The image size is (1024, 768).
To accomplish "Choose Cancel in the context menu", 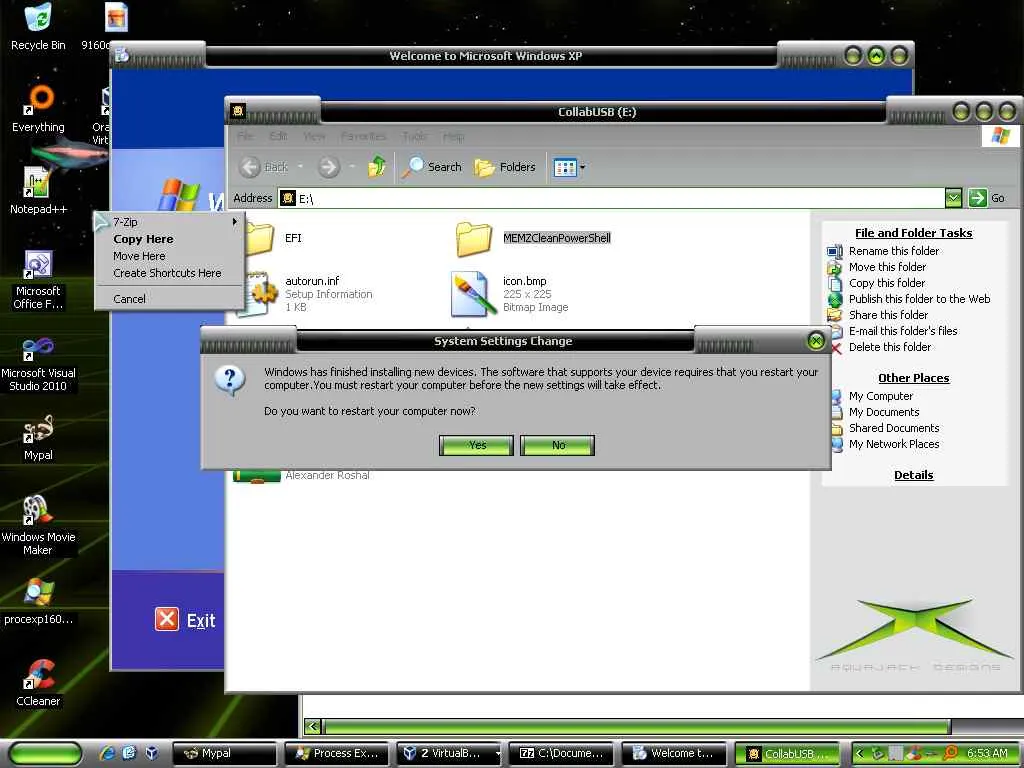I will (170, 298).
